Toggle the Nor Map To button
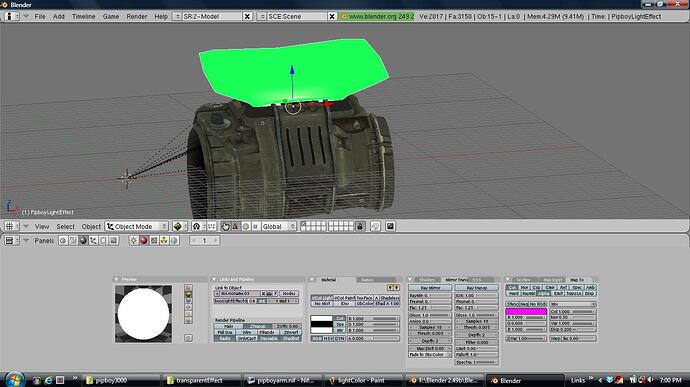Screen dimensions: 690x387 click(x=524, y=287)
